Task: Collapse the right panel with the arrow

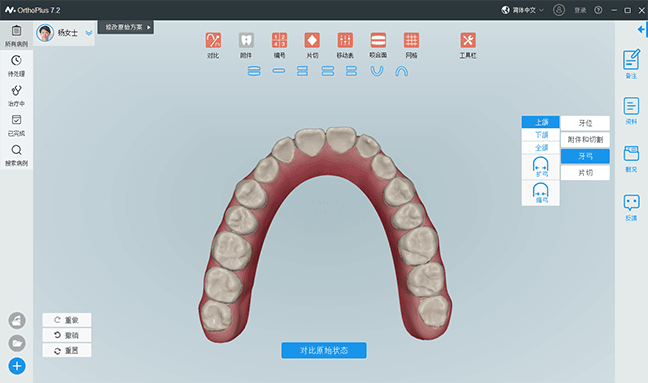Action: (641, 29)
